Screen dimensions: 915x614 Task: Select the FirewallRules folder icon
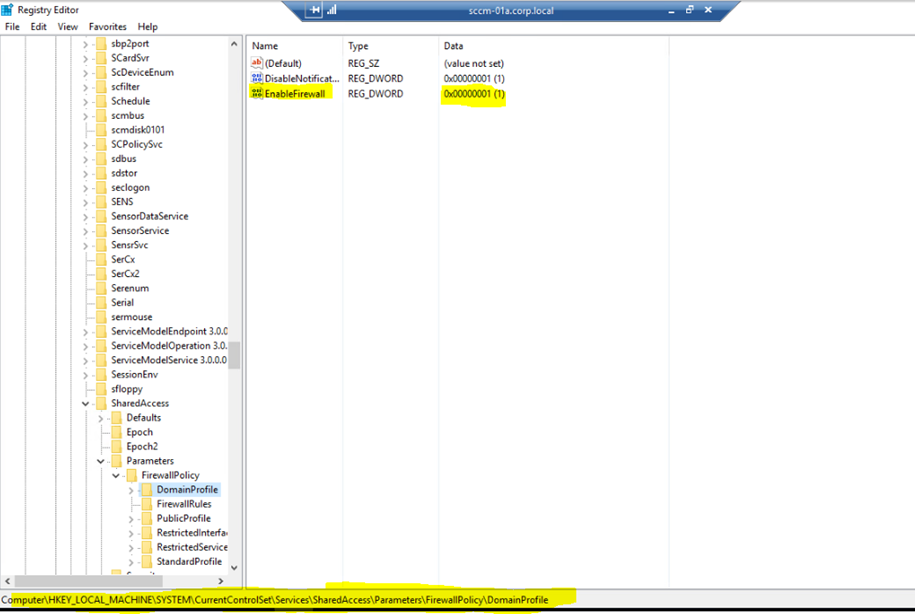147,504
